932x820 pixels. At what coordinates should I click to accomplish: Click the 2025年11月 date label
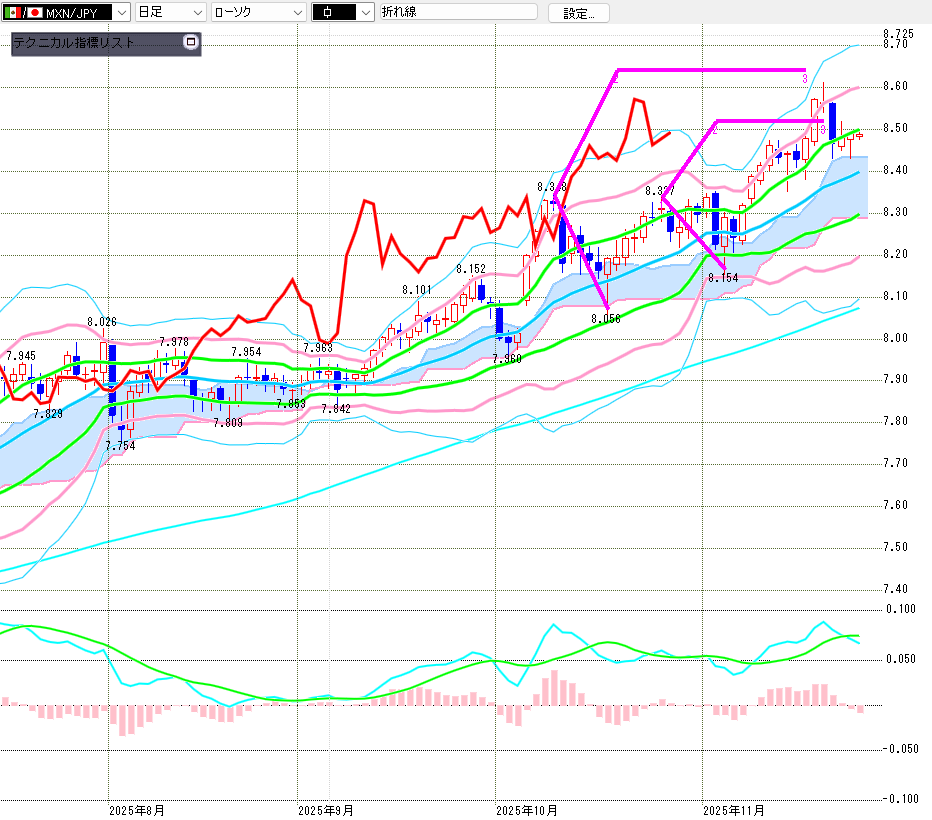tap(732, 809)
